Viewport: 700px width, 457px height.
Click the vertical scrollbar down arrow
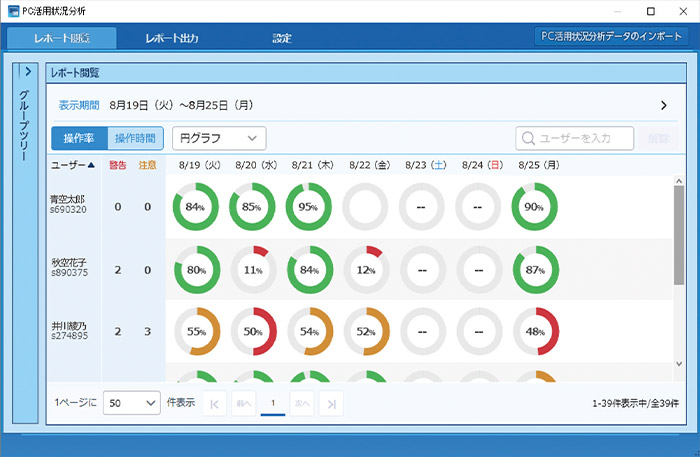(680, 363)
